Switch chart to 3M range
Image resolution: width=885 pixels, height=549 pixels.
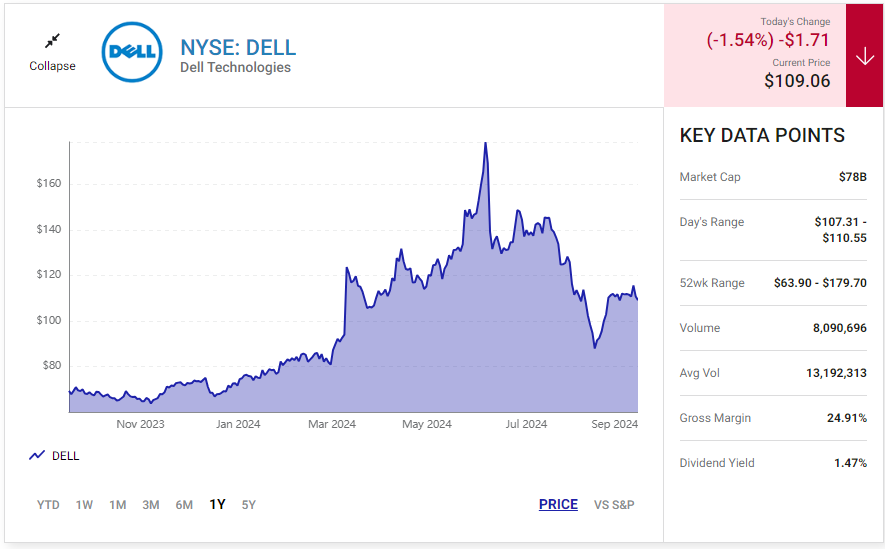tap(150, 505)
